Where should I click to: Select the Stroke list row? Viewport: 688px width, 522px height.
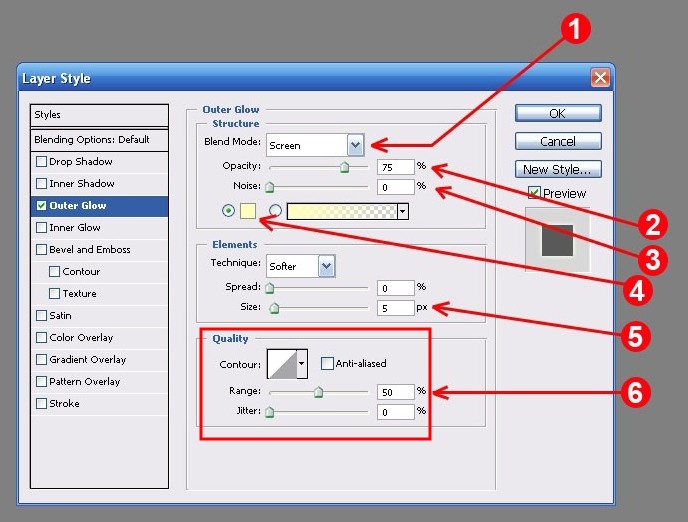pos(99,404)
